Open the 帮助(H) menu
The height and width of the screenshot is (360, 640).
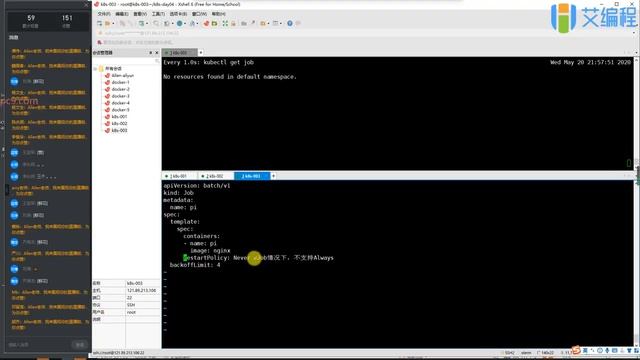pyautogui.click(x=219, y=14)
